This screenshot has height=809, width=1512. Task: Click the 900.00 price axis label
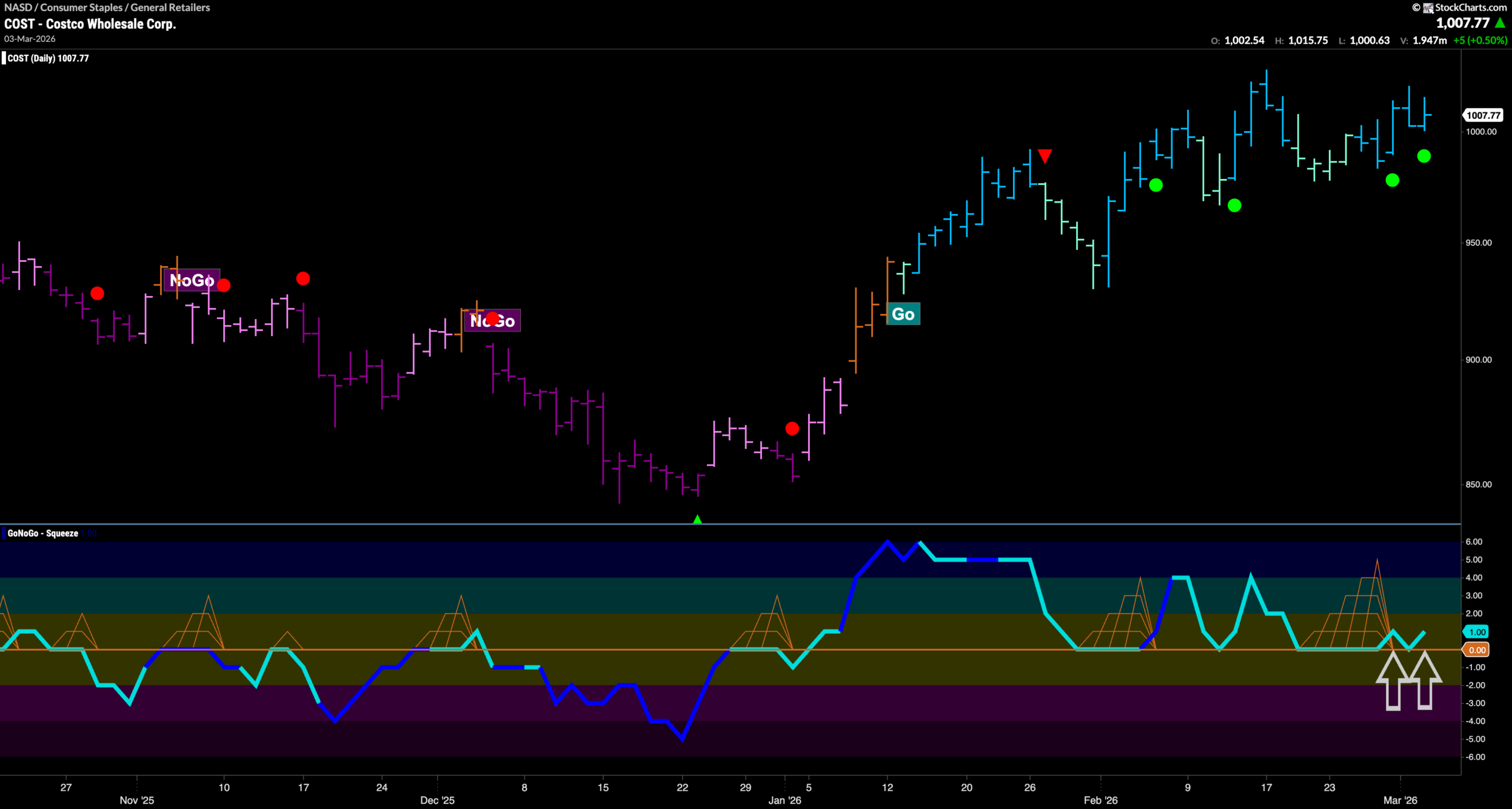click(x=1478, y=359)
